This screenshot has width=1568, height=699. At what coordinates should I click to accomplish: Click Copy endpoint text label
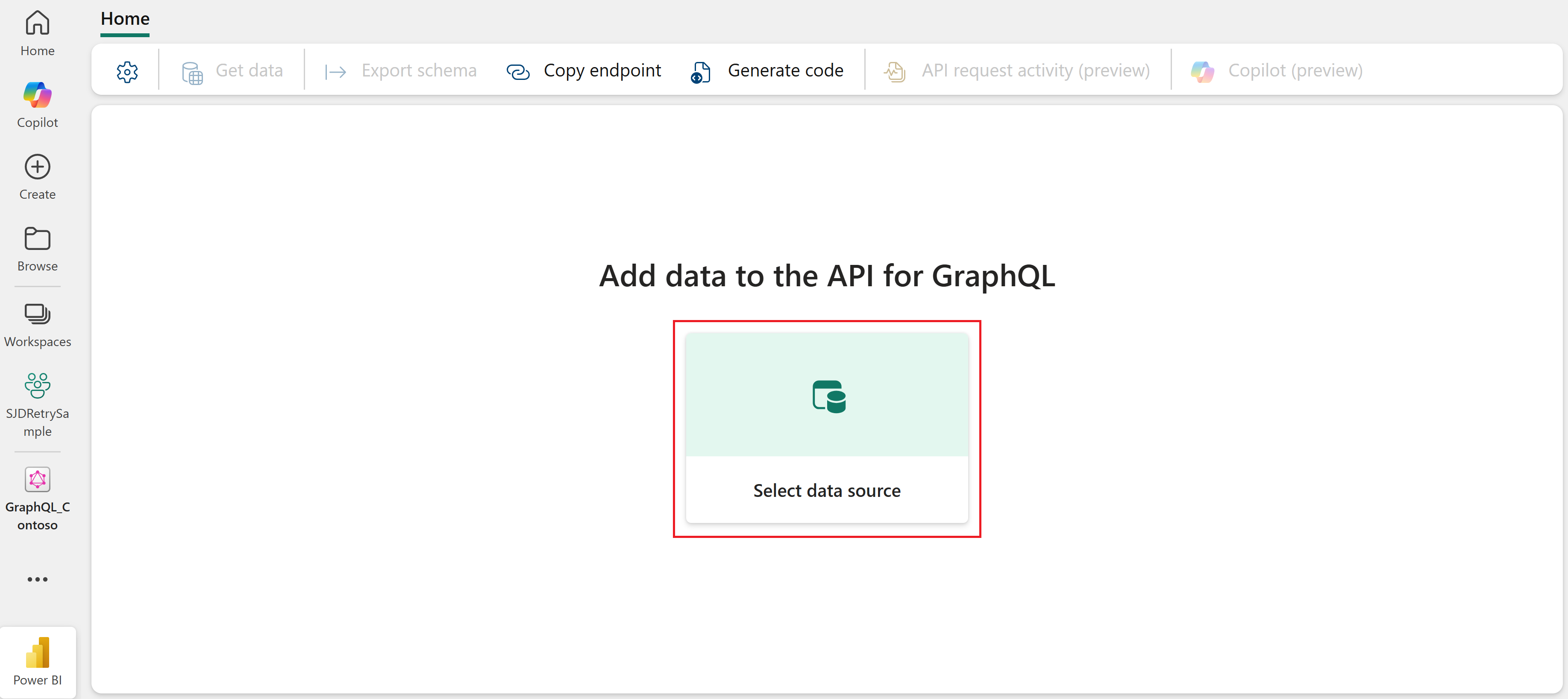[x=602, y=70]
